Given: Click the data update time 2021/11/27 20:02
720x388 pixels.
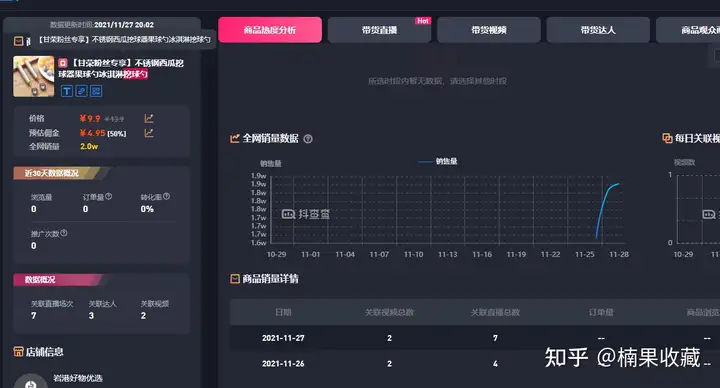Looking at the screenshot, I should [124, 25].
